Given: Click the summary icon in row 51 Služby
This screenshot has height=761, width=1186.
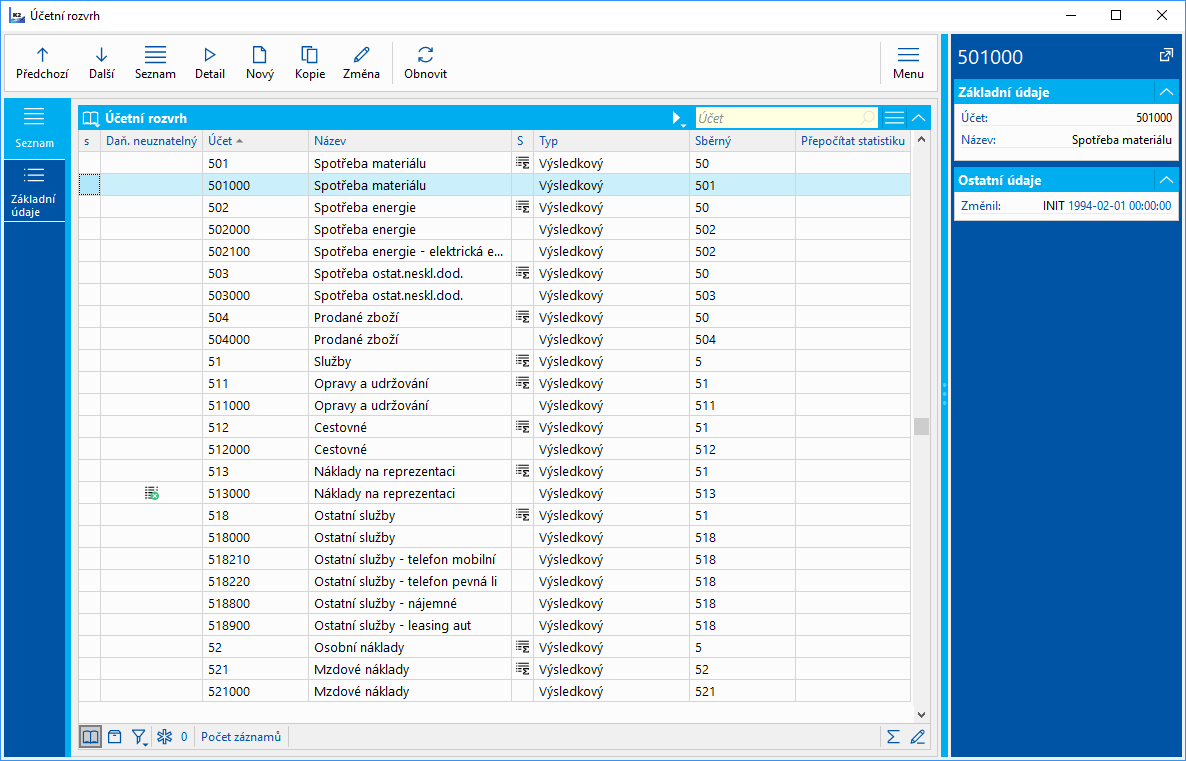Looking at the screenshot, I should 522,361.
